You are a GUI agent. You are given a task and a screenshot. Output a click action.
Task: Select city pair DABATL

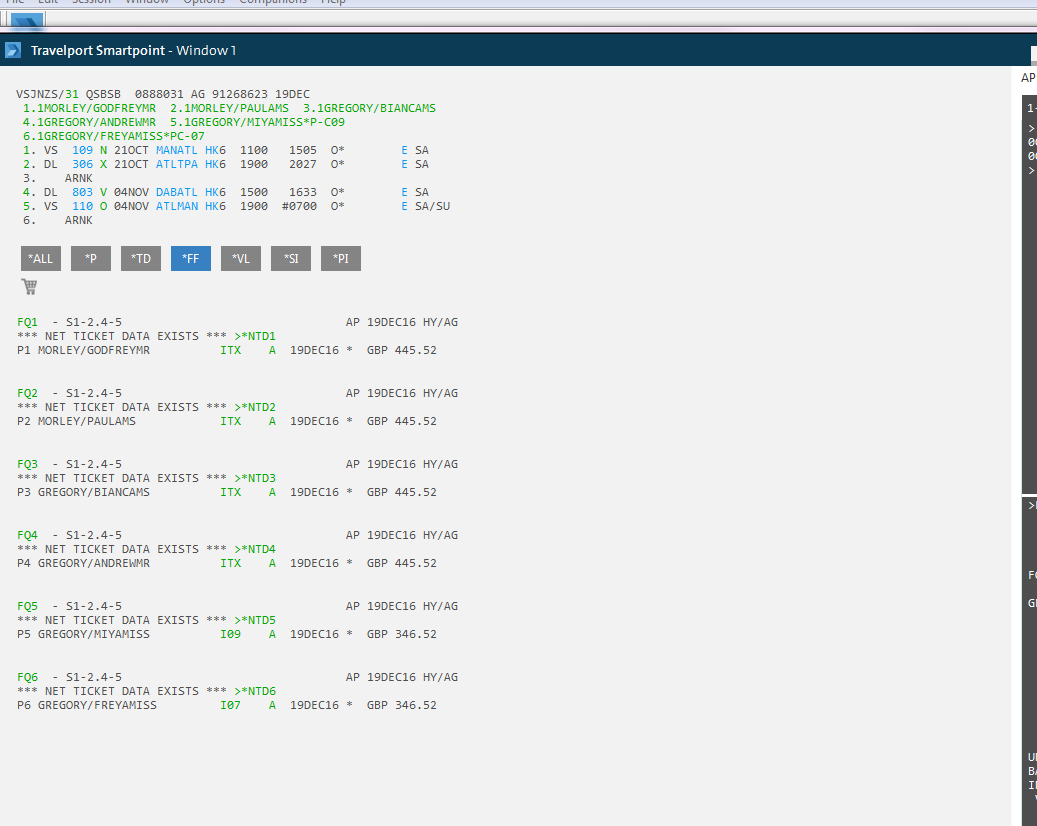click(177, 192)
